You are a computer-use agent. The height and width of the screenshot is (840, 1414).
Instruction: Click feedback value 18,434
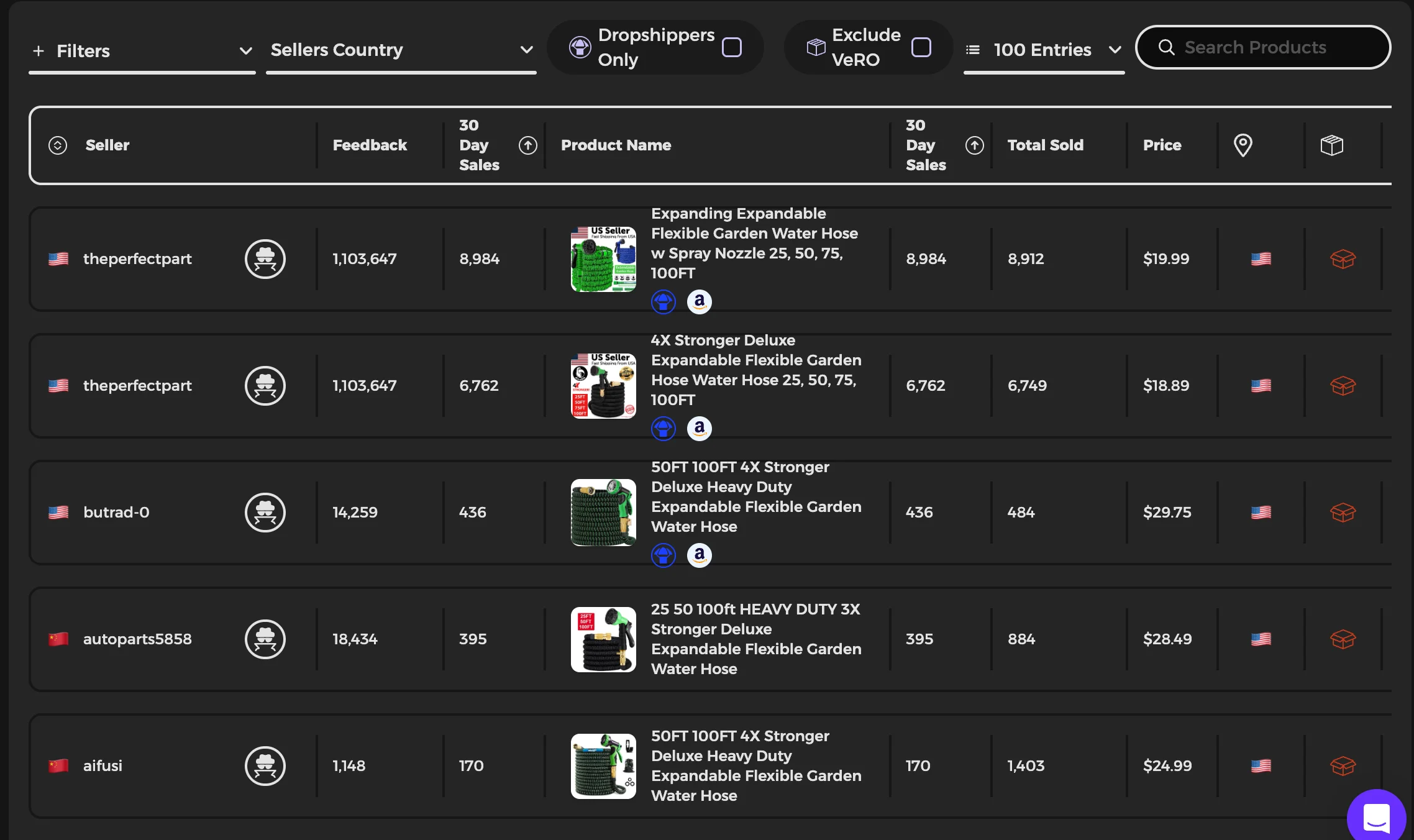click(x=355, y=639)
